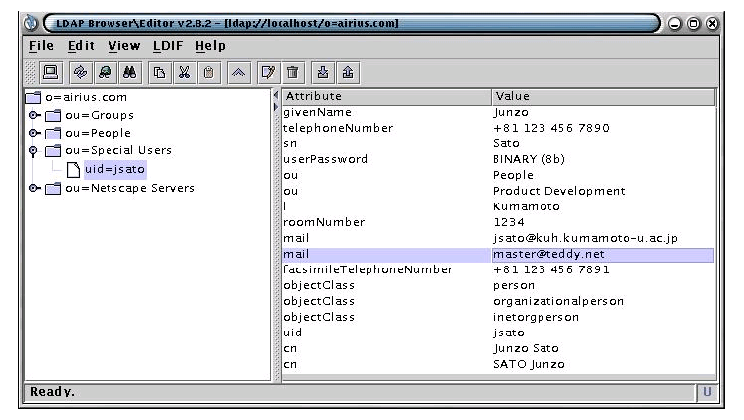Open the File menu
The height and width of the screenshot is (420, 744).
tap(41, 46)
